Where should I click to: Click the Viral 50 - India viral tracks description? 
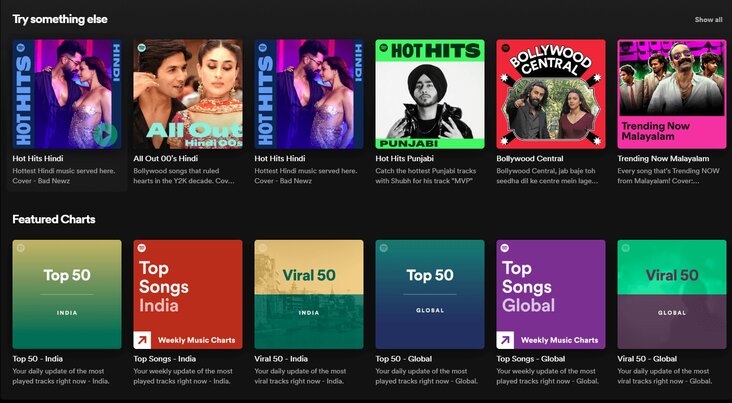tap(300, 376)
